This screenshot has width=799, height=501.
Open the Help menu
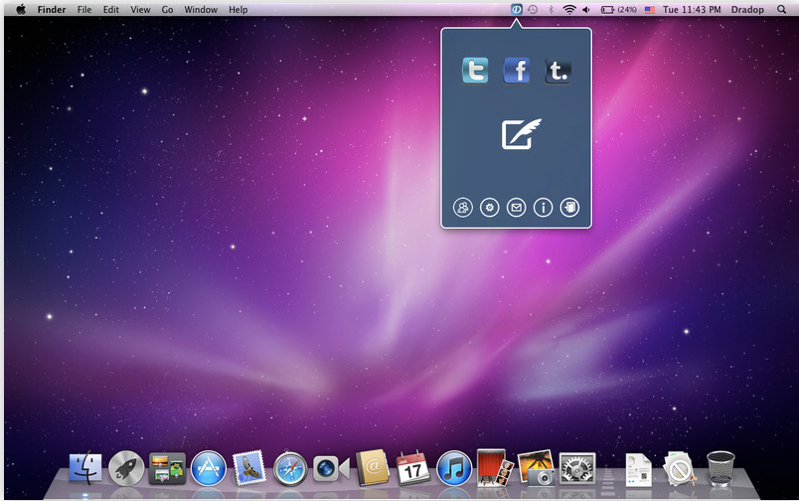[x=238, y=9]
